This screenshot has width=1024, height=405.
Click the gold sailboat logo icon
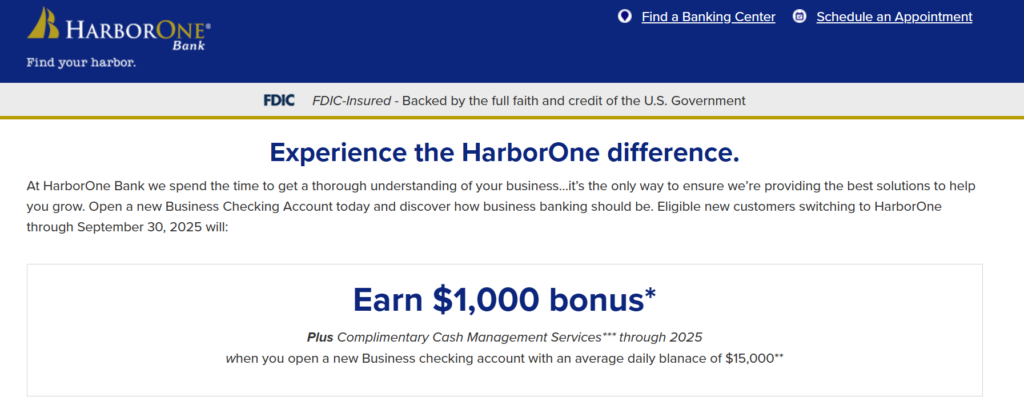click(43, 23)
